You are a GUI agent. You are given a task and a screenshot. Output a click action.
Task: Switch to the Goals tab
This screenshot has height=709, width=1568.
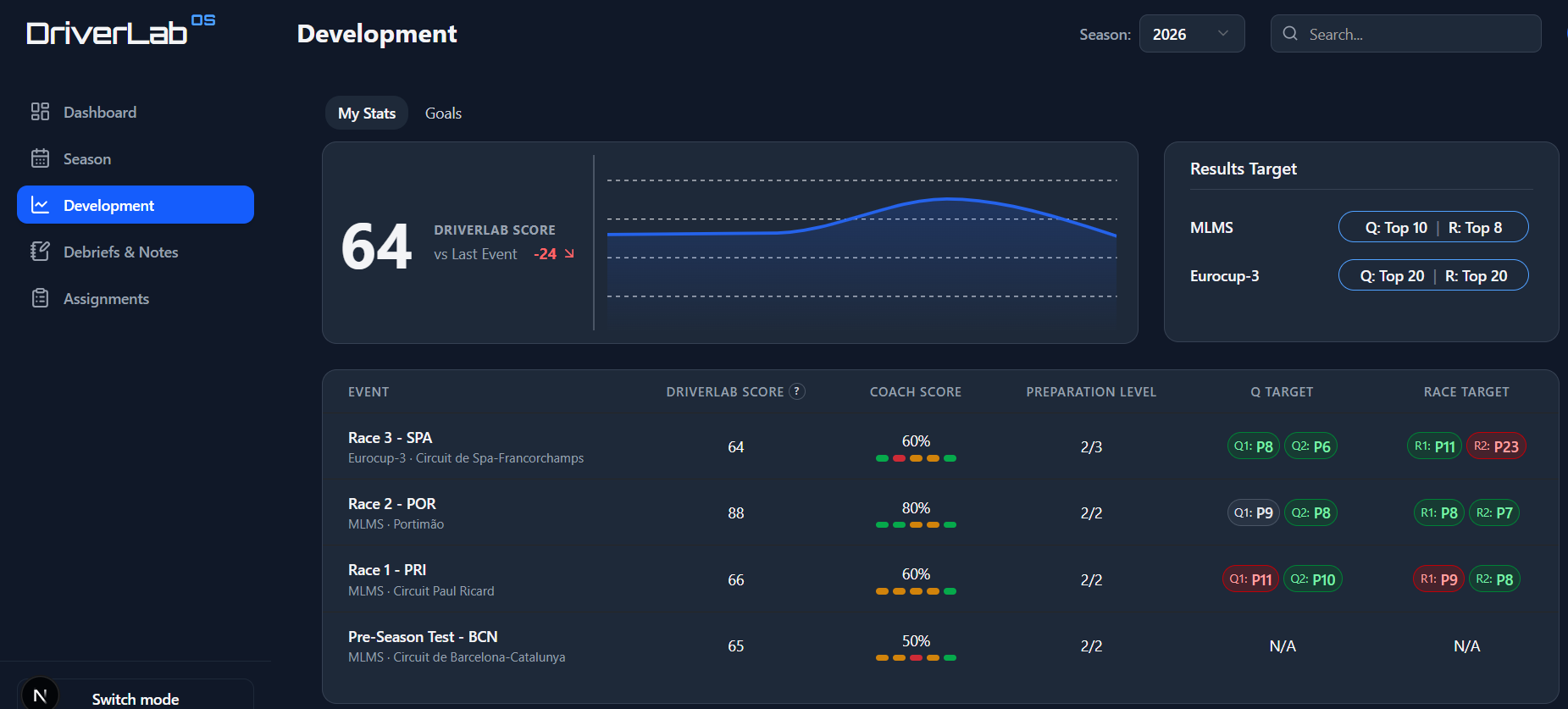pos(443,114)
